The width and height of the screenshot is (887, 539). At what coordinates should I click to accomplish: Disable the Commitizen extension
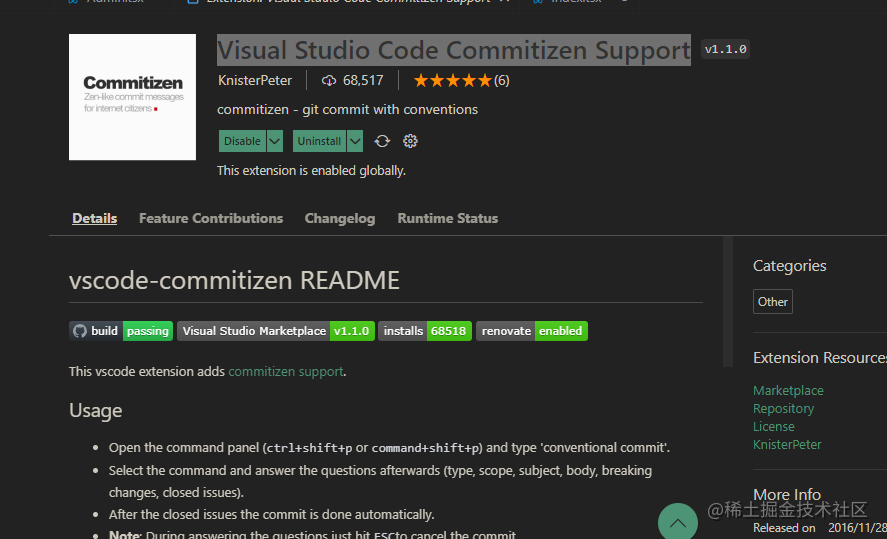click(242, 141)
